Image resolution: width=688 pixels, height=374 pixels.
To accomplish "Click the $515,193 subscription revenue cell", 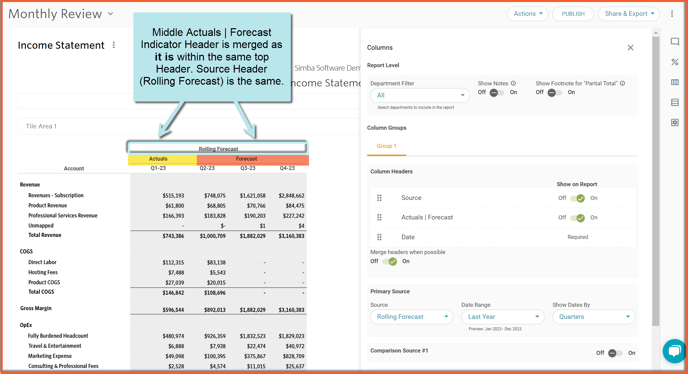I will [x=173, y=196].
